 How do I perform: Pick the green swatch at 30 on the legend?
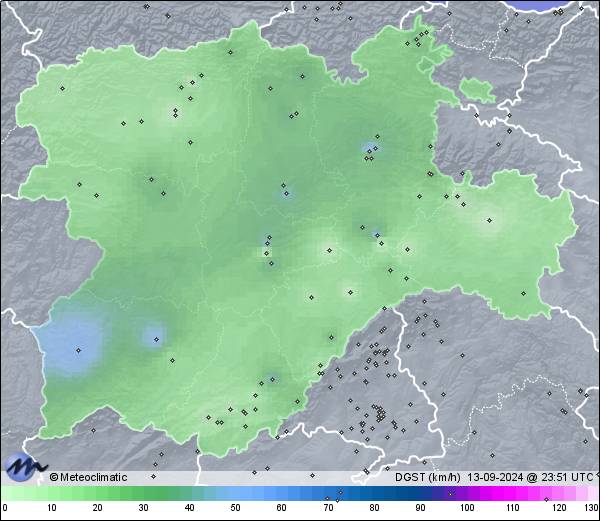pyautogui.click(x=144, y=493)
